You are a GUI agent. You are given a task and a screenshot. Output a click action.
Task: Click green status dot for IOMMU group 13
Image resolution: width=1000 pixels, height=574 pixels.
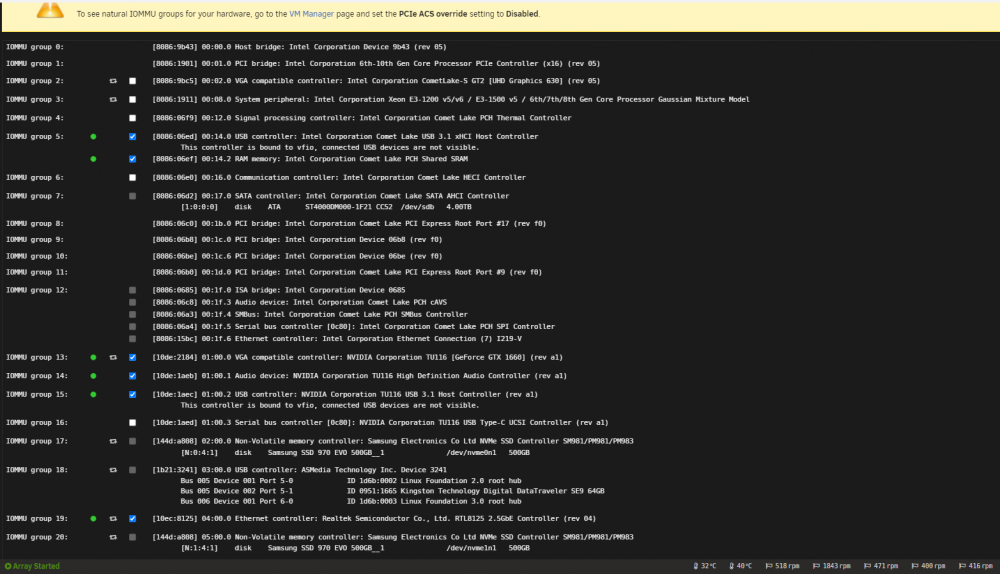coord(93,358)
